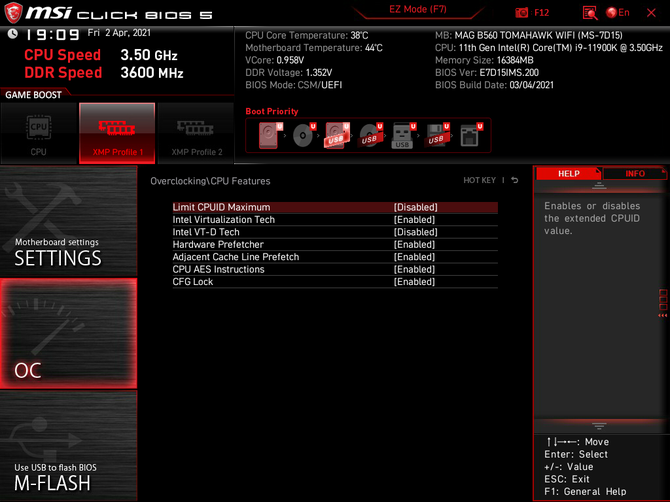Click the DDR Speed 3600 MHz readout

104,73
